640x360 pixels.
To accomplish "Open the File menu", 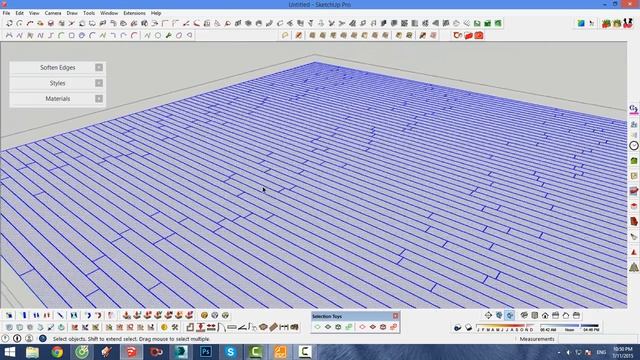I will tap(6, 13).
